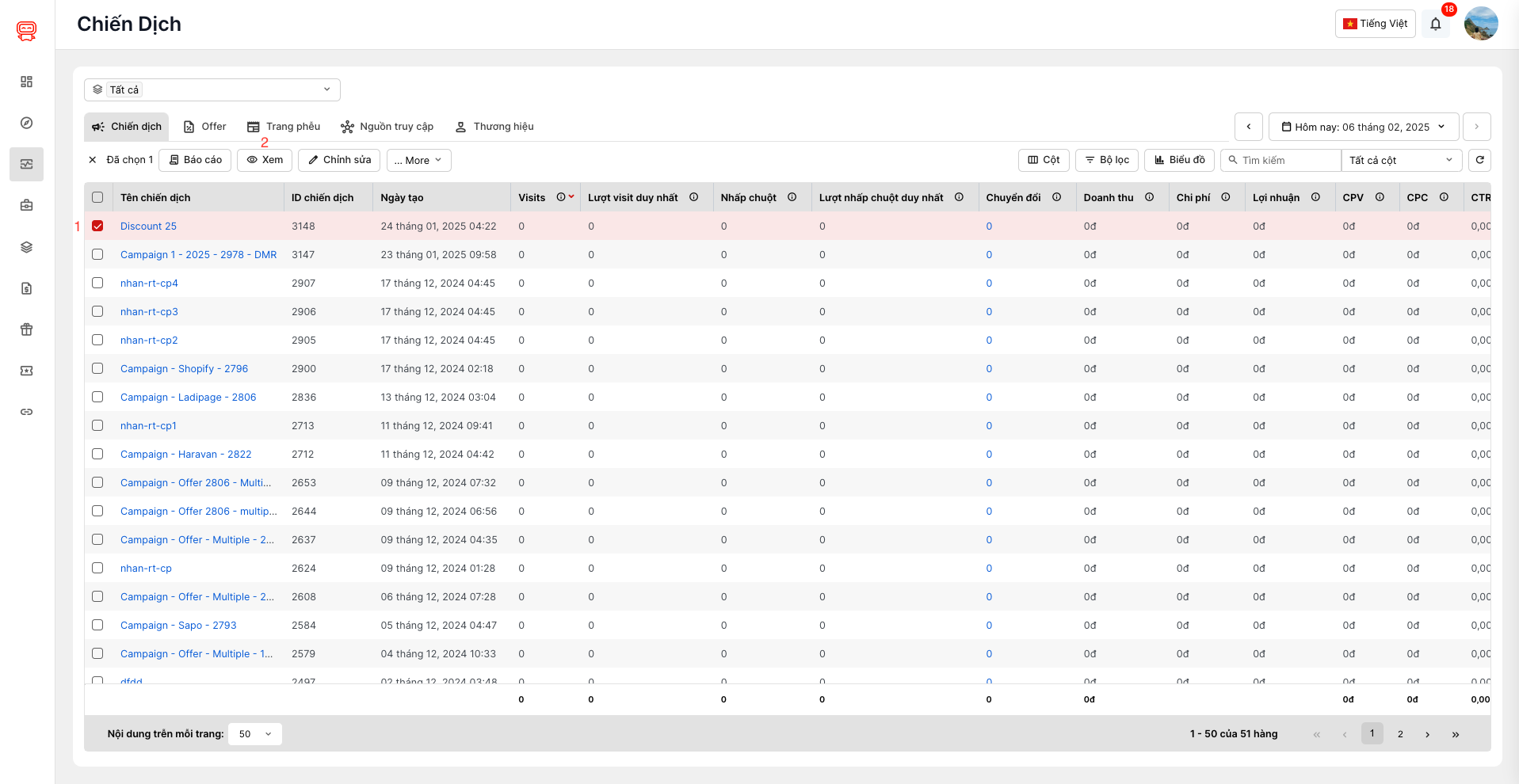
Task: Expand the Tất cả dropdown at top
Action: [x=212, y=89]
